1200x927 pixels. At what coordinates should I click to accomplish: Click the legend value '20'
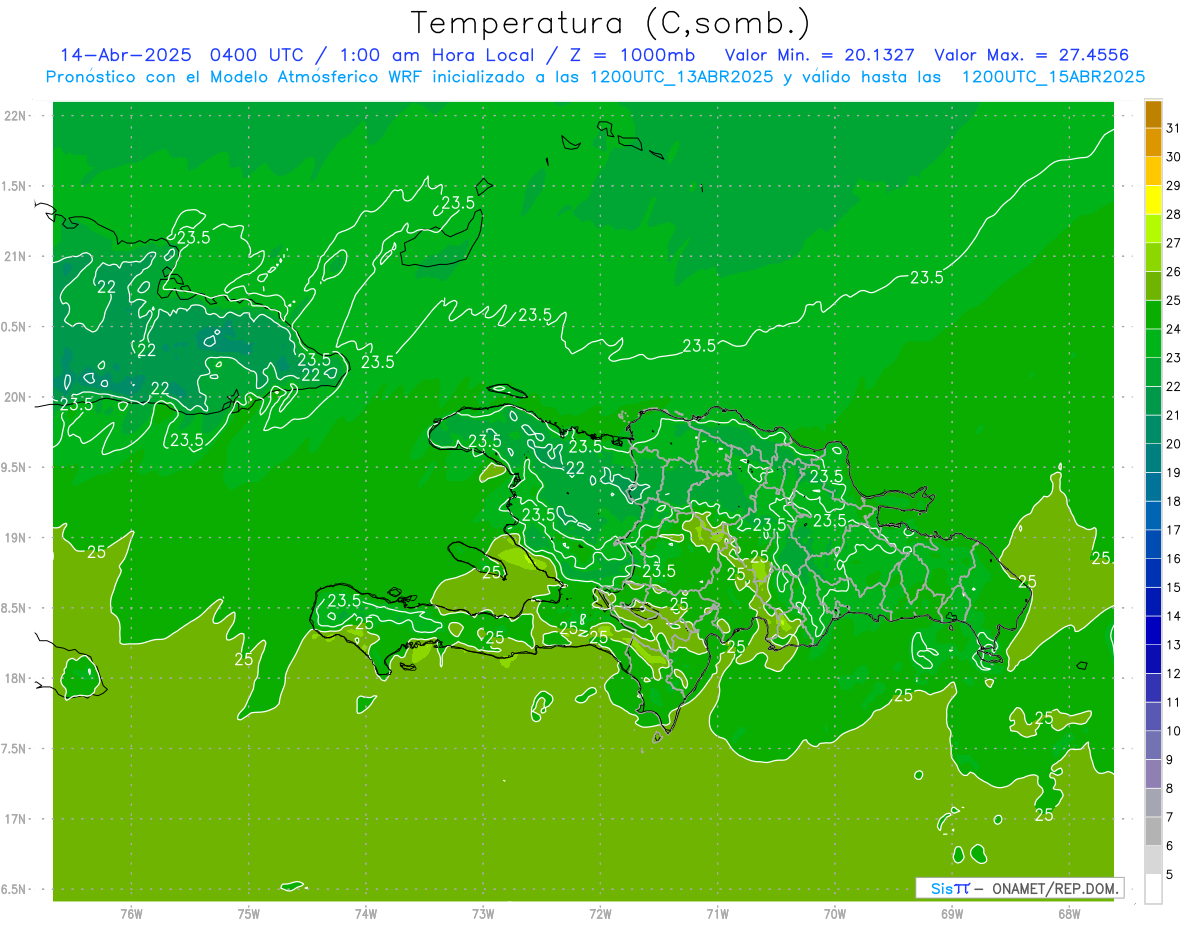pos(1173,444)
